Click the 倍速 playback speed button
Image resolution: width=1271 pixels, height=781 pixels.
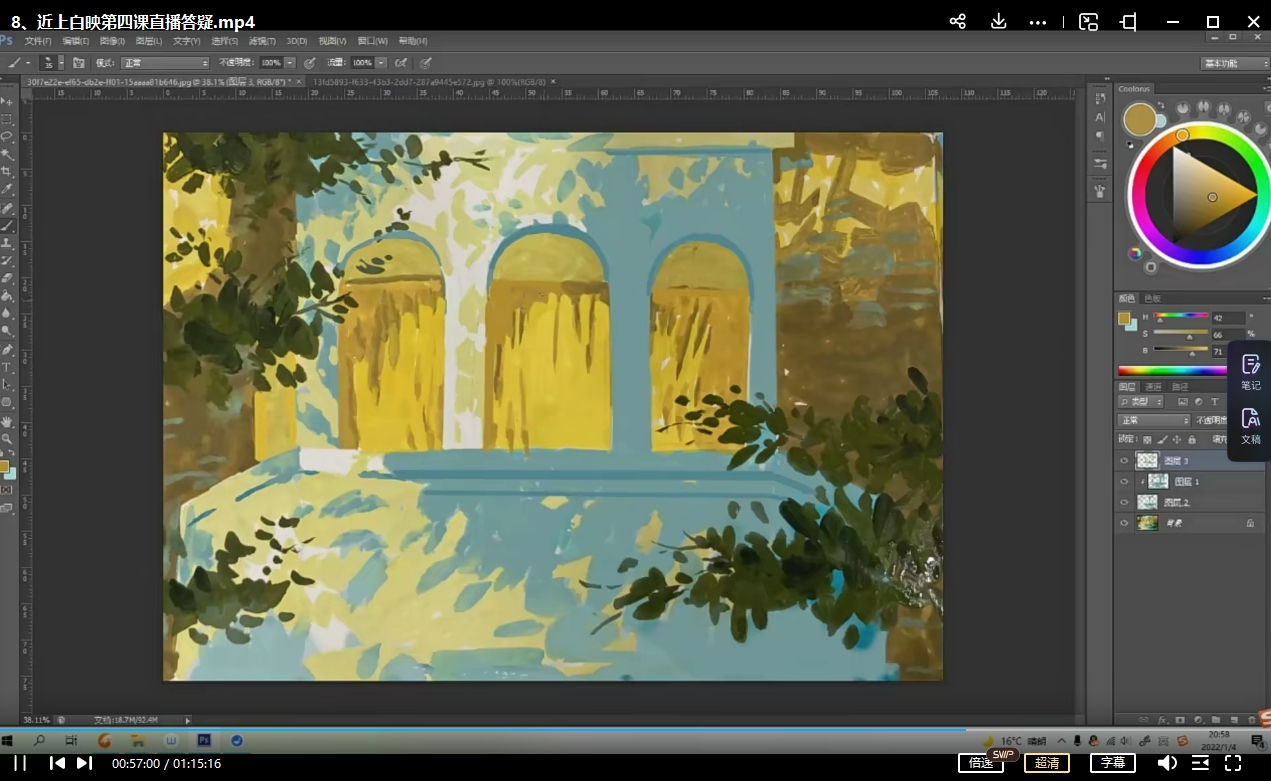[981, 763]
